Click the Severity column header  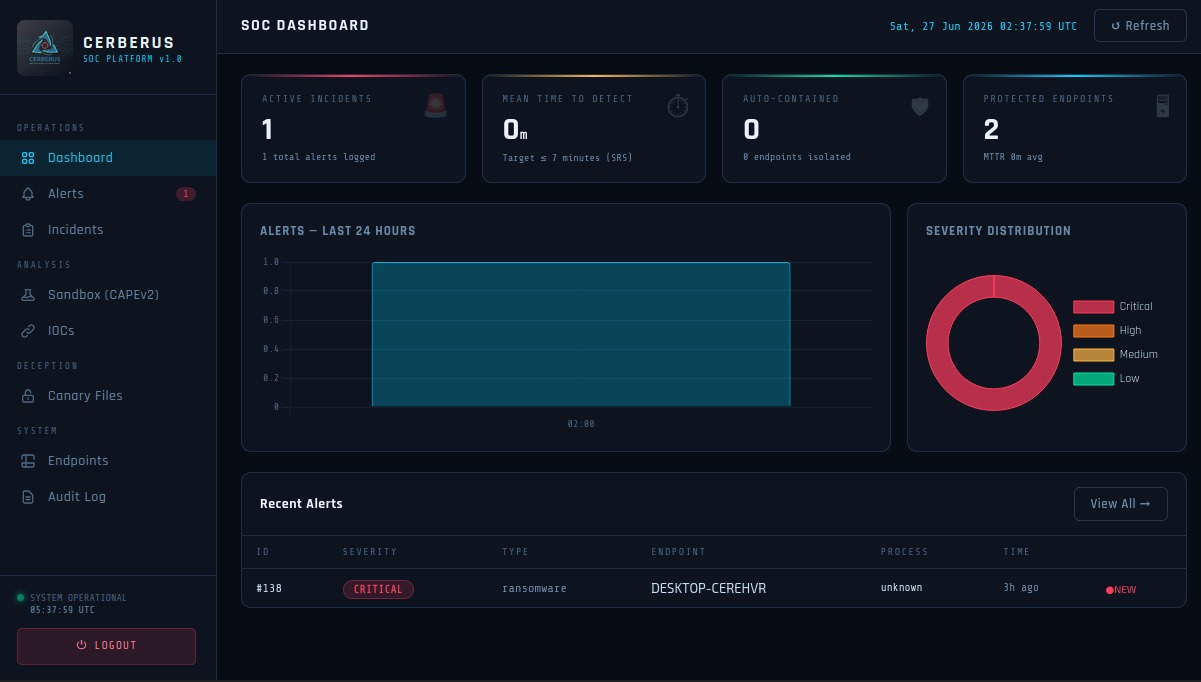pos(370,552)
